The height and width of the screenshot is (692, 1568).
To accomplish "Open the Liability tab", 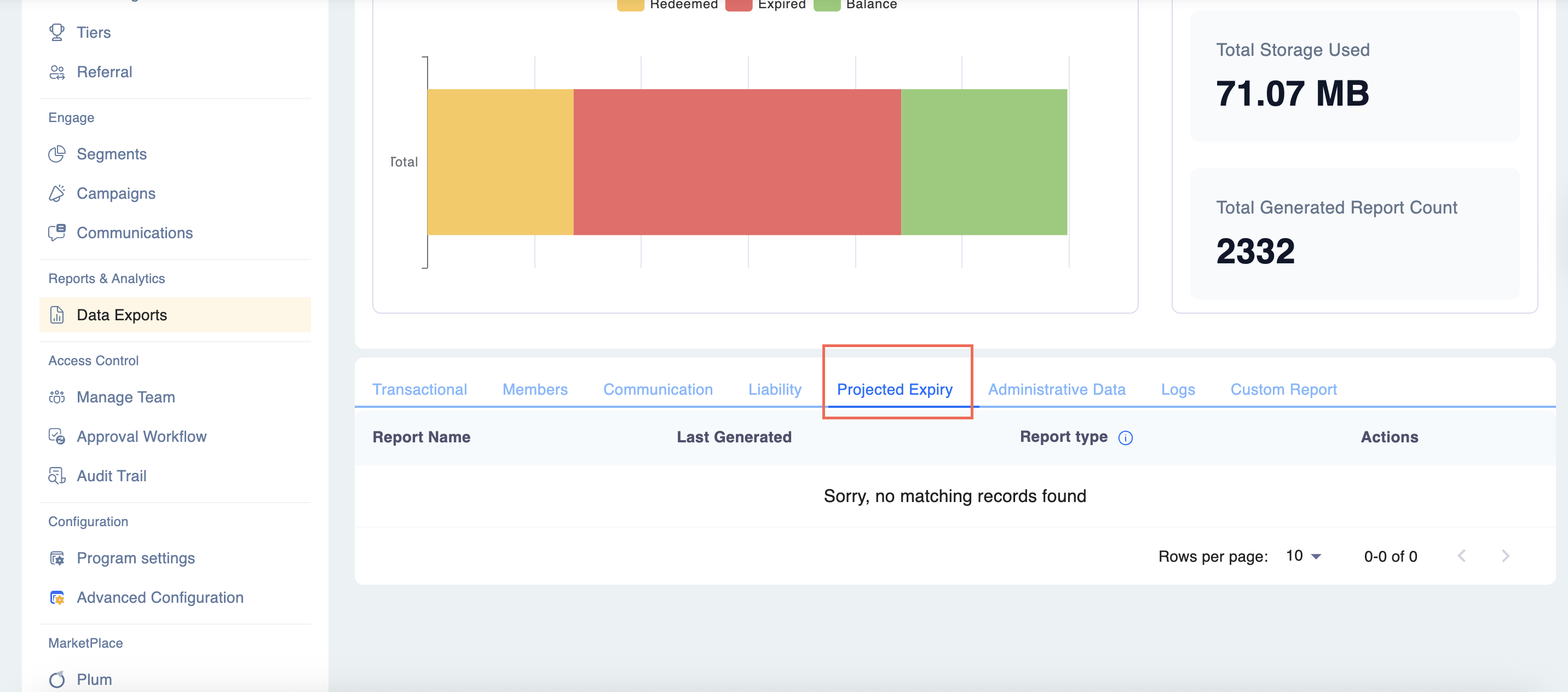I will [774, 389].
